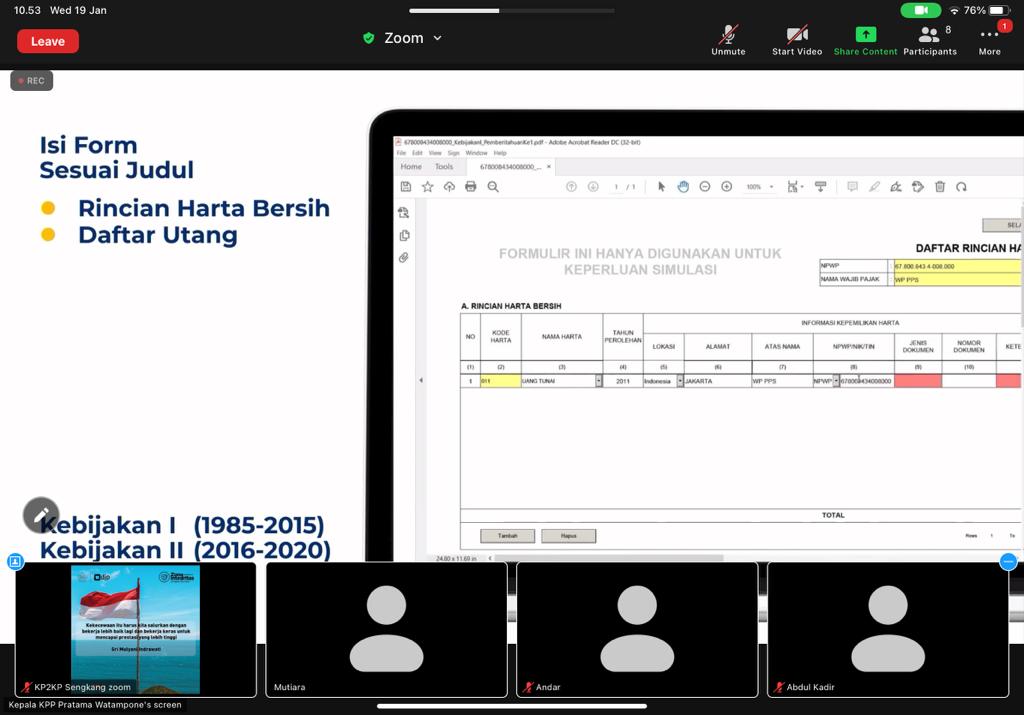Click the zoom-in plus icon in Acrobat
This screenshot has width=1024, height=715.
(x=727, y=187)
